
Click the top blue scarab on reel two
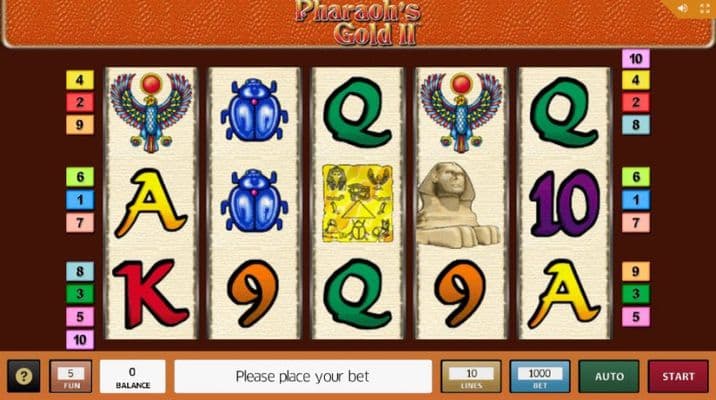click(254, 110)
